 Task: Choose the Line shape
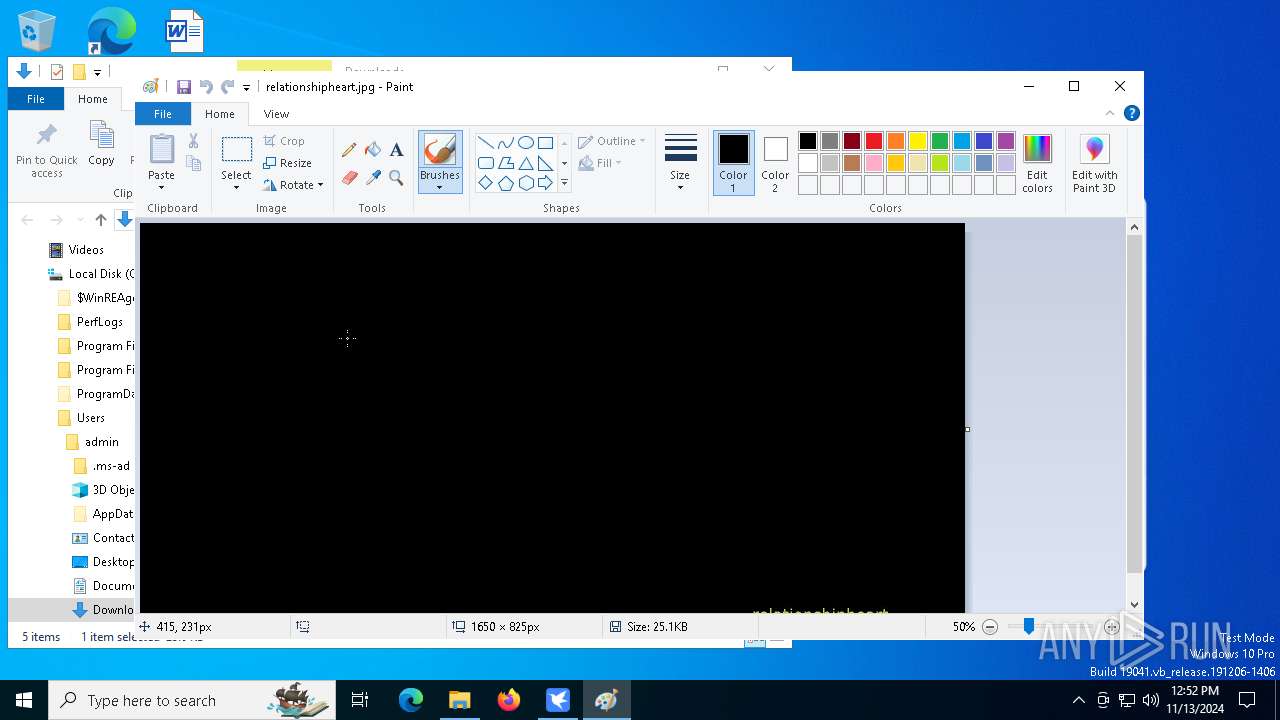click(x=485, y=142)
